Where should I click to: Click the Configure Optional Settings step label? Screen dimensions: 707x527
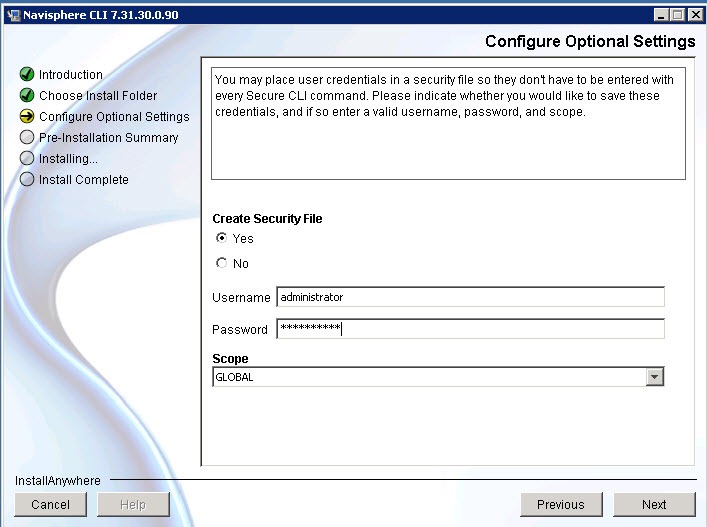click(x=114, y=117)
